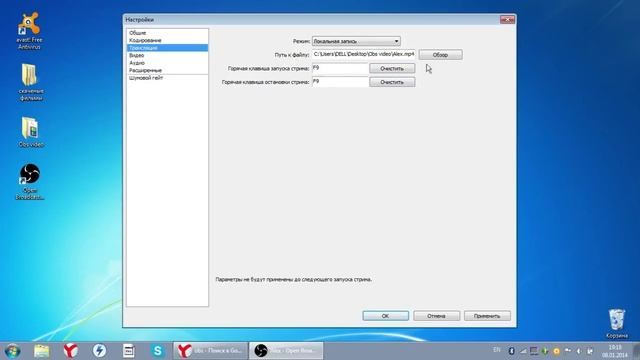Select Аудио settings category
This screenshot has width=640, height=360.
[167, 63]
